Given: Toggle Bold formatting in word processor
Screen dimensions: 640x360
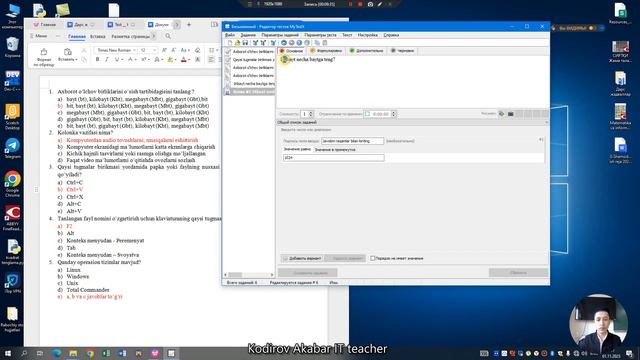Looking at the screenshot, I should click(x=97, y=60).
